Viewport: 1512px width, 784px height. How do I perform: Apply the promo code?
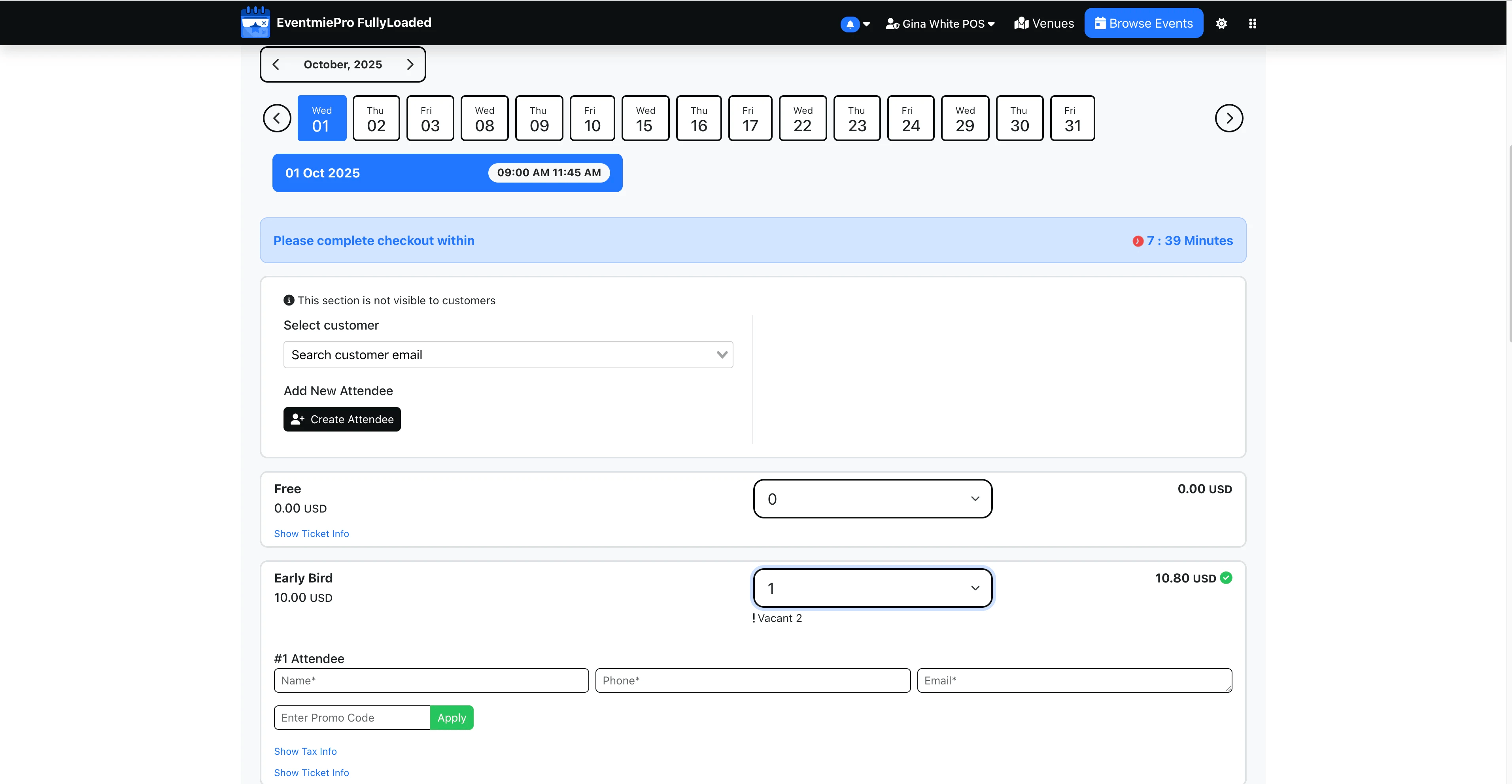pyautogui.click(x=452, y=718)
